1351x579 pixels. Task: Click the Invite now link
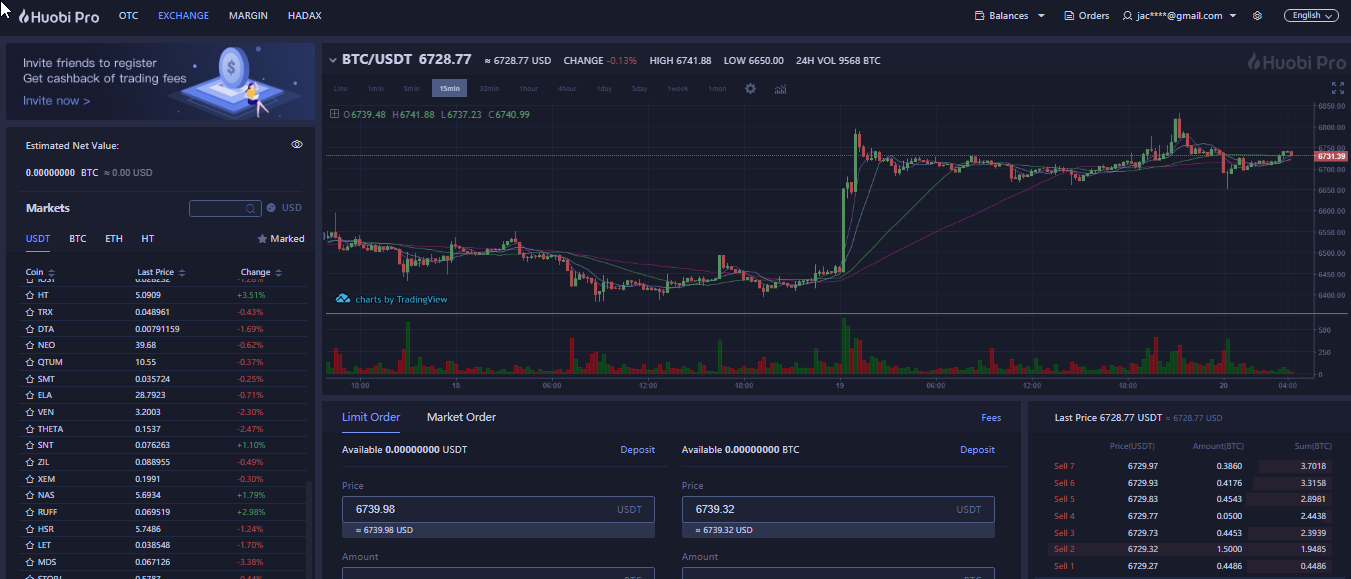tap(56, 101)
